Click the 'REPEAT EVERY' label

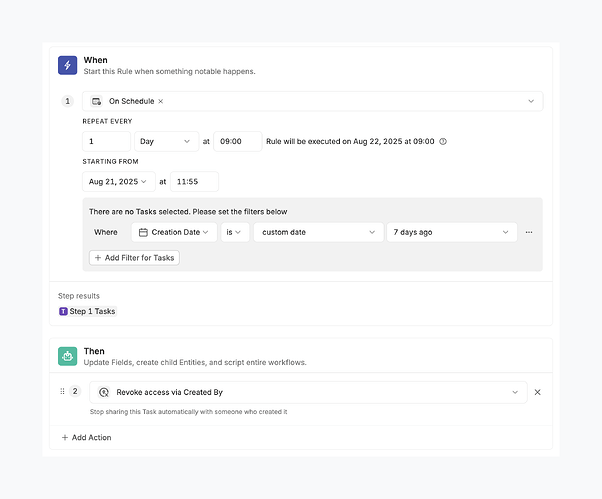[108, 121]
